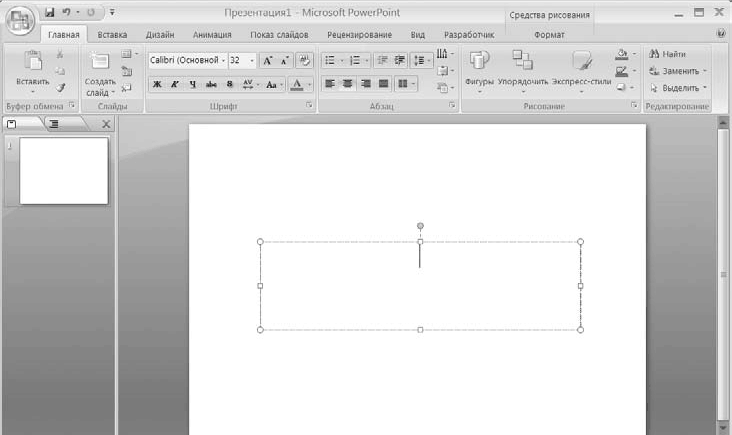Click the Clear Formatting icon
This screenshot has height=435, width=732.
305,61
